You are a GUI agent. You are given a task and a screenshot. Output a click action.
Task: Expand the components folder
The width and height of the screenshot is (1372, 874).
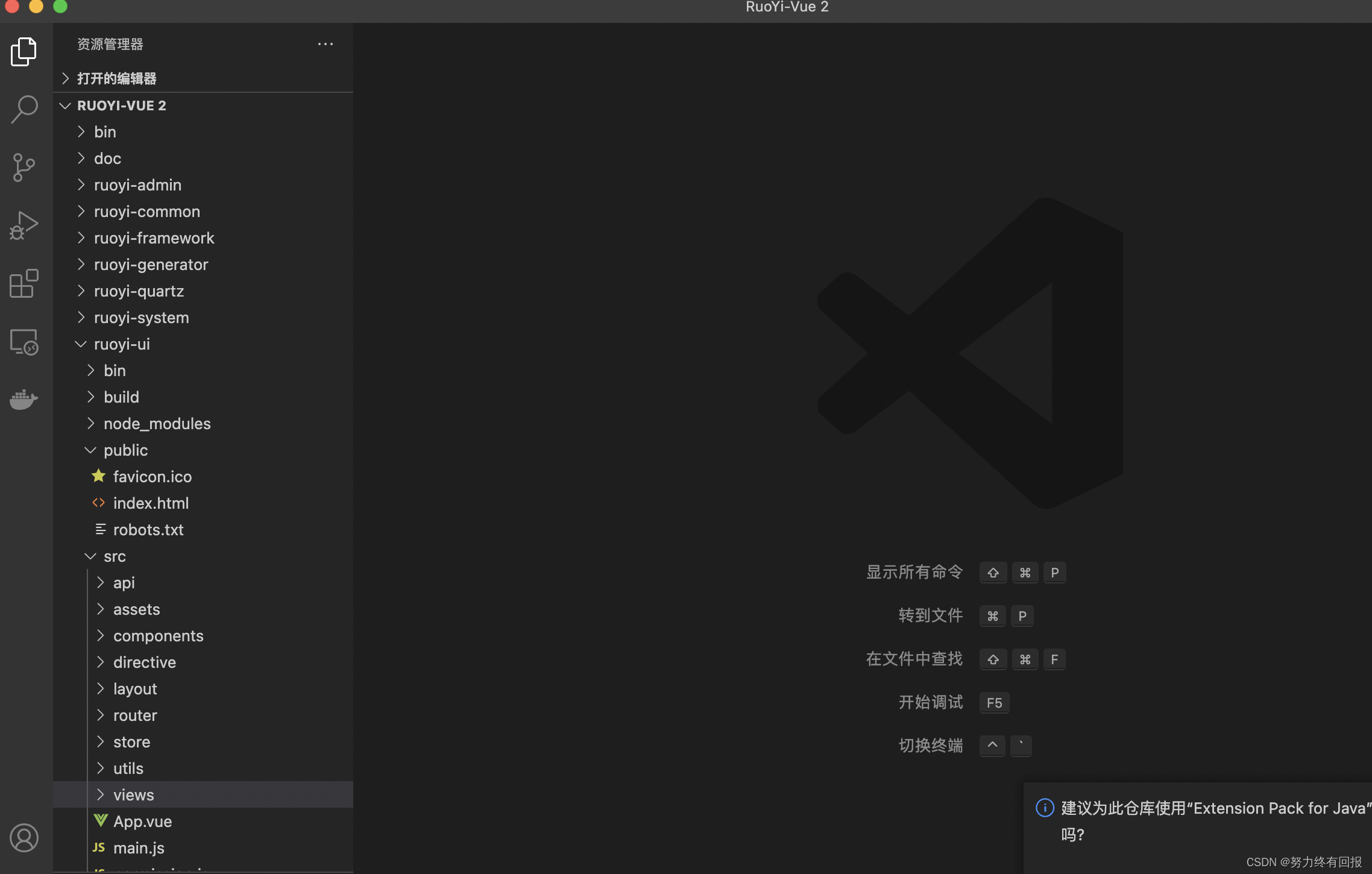tap(203, 636)
